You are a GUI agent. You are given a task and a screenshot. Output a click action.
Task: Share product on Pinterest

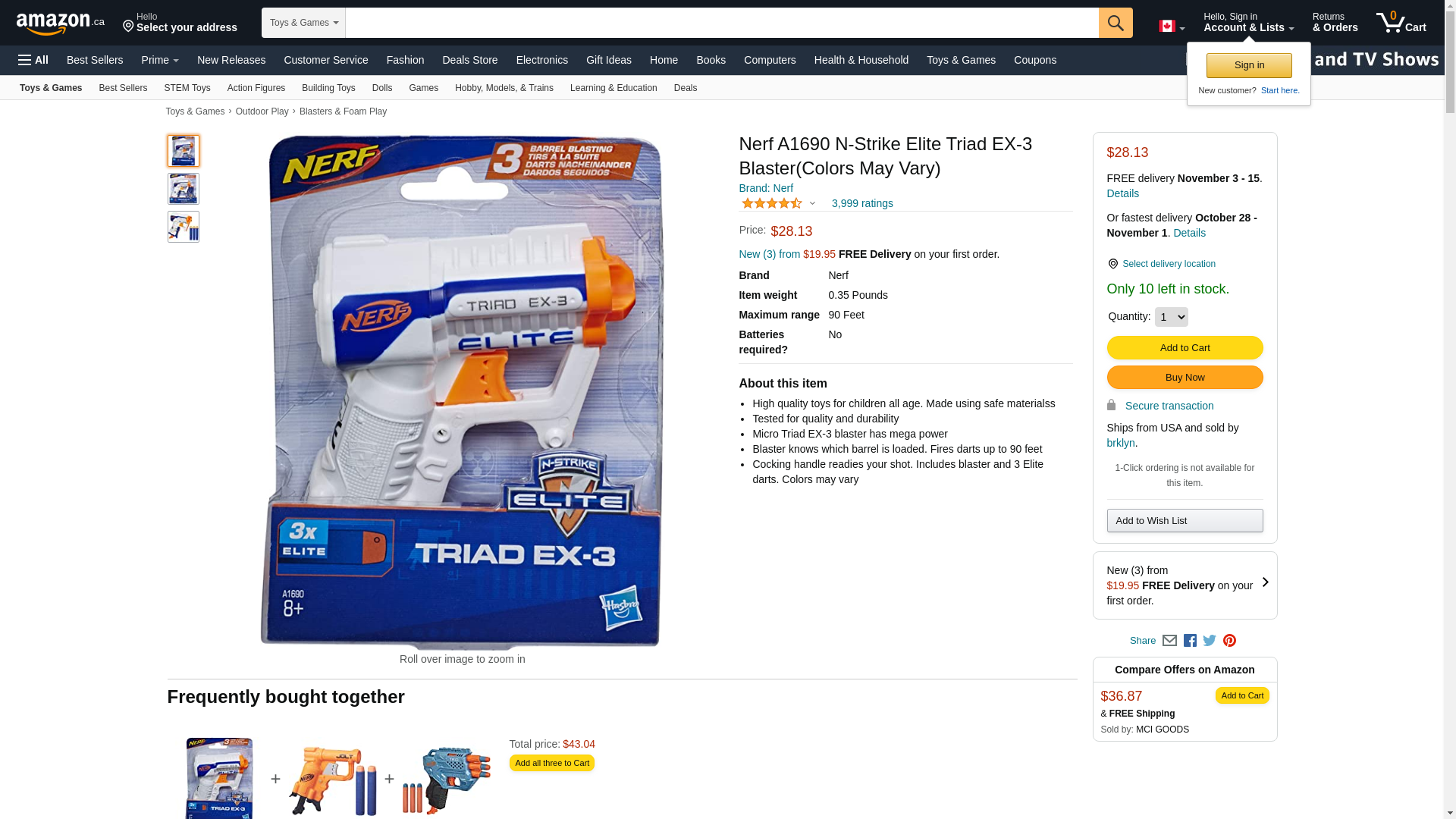[1229, 641]
